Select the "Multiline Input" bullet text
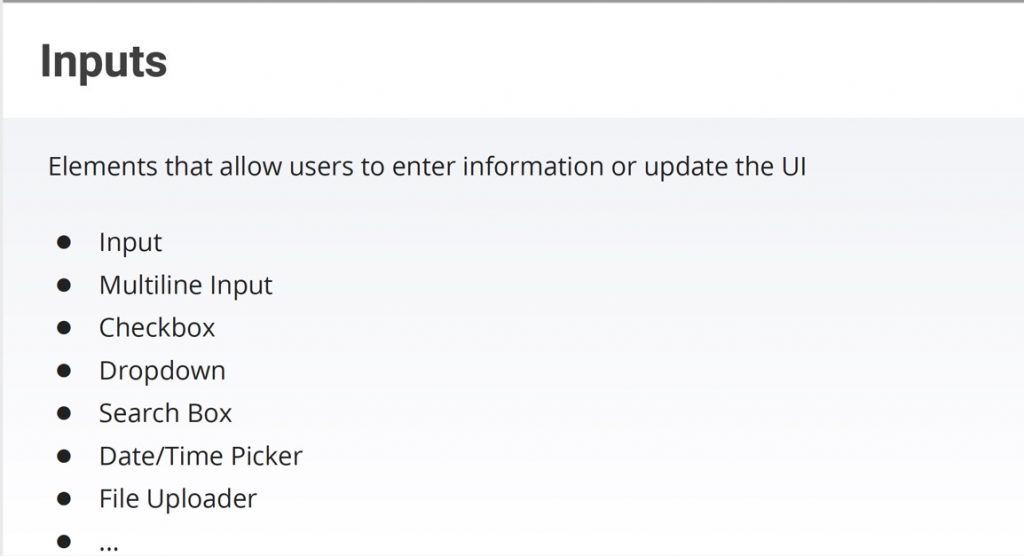 (x=185, y=286)
